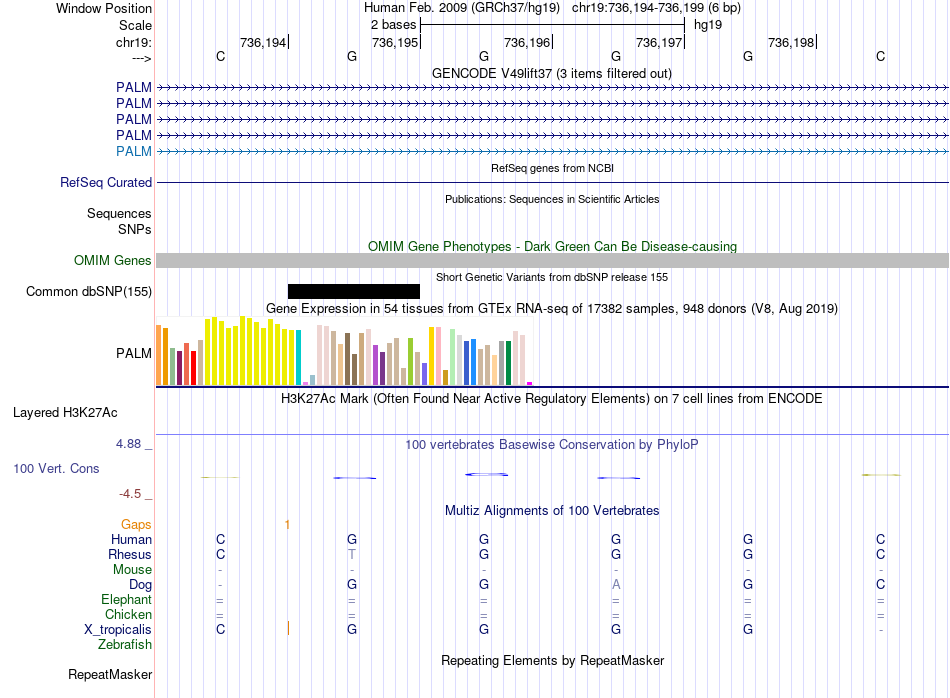This screenshot has width=950, height=698.
Task: Click the mismatched A base in Dog row
Action: click(x=616, y=585)
